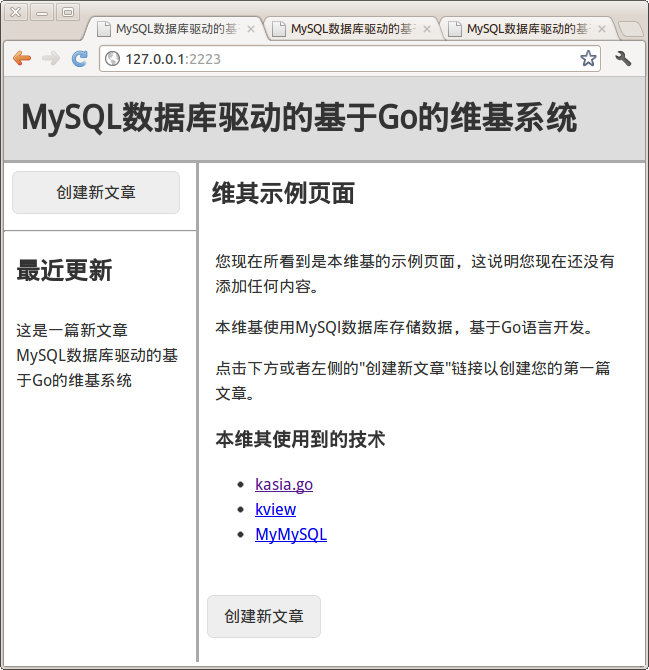Bookmark this page with the star icon
This screenshot has width=649, height=670.
click(589, 59)
